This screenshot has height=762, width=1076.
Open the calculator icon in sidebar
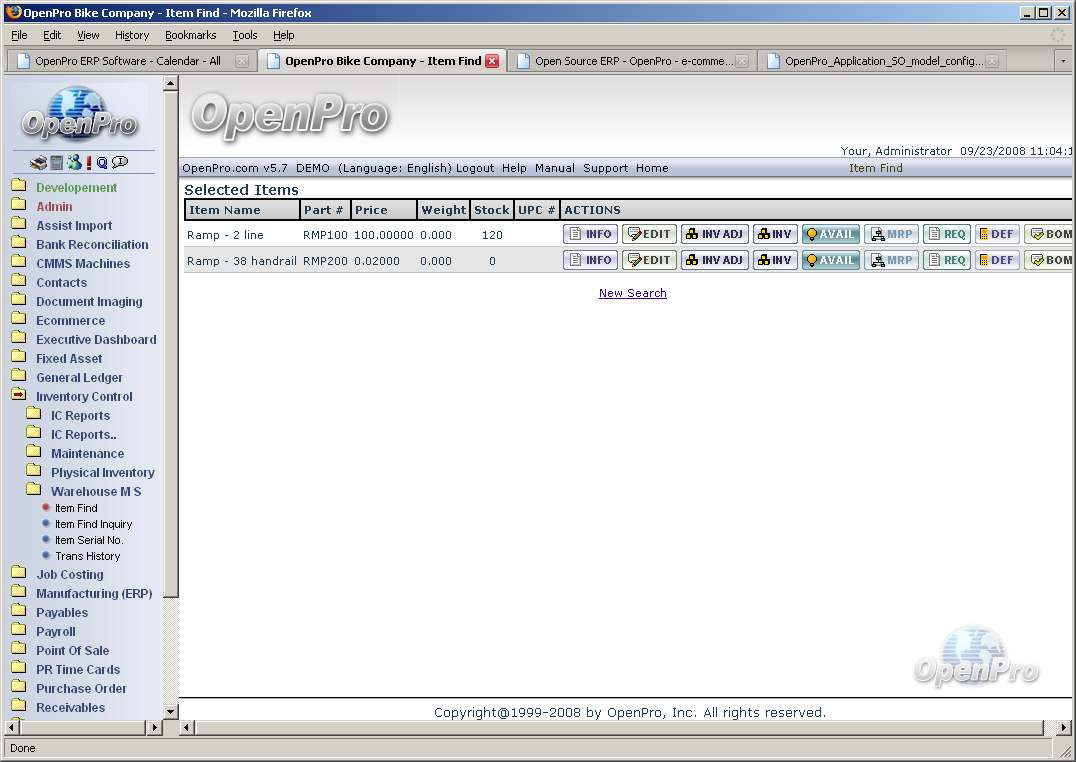(57, 163)
